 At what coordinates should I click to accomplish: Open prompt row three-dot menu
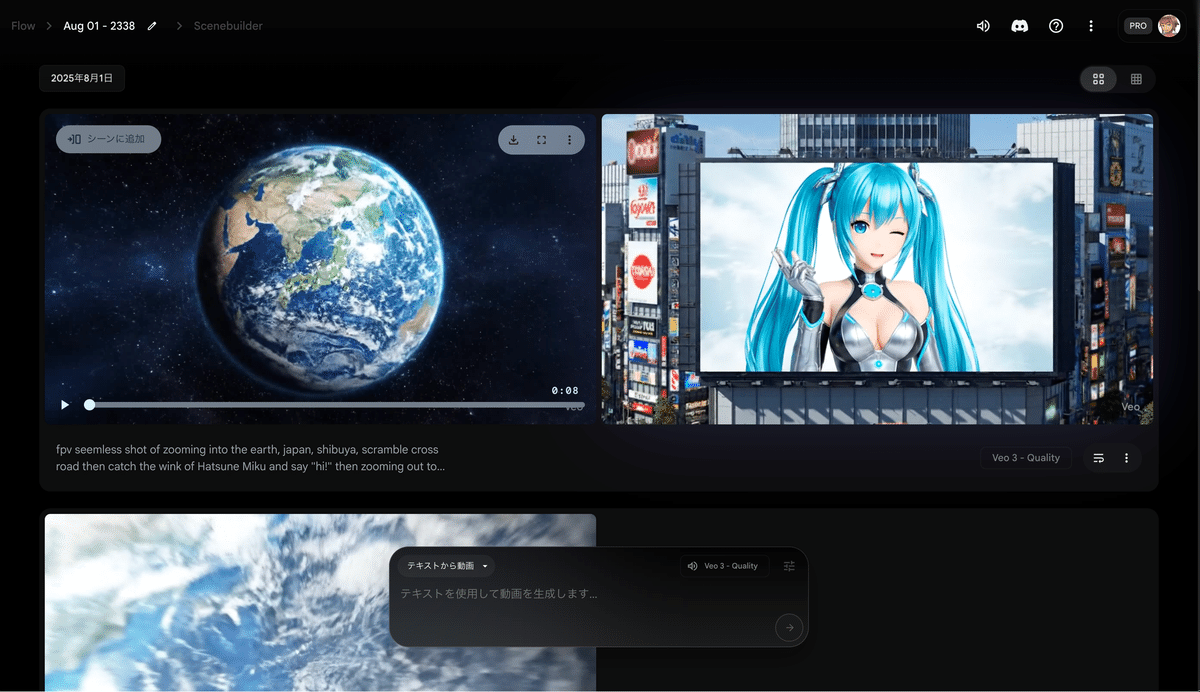[1126, 458]
